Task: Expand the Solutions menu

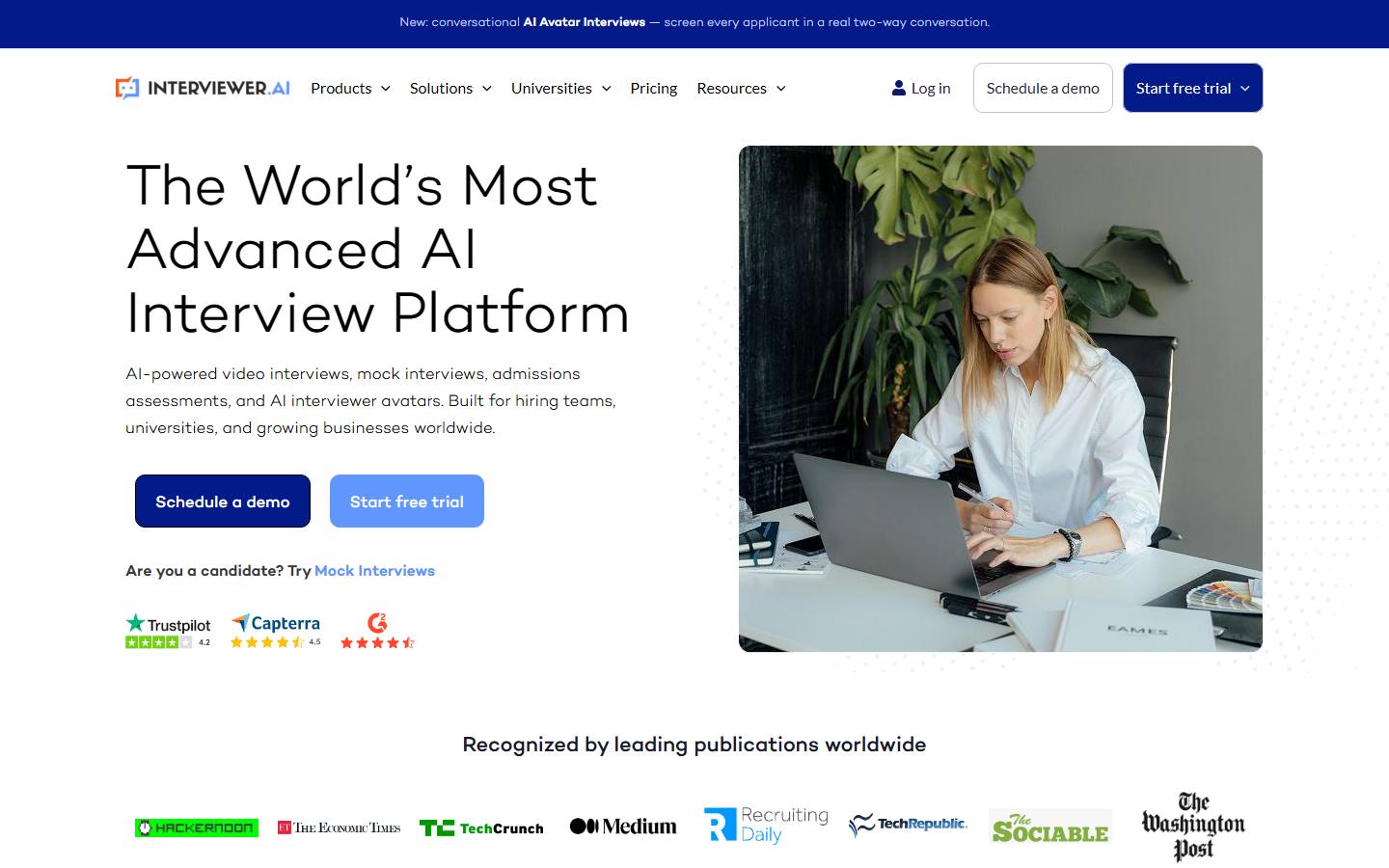Action: 450,88
